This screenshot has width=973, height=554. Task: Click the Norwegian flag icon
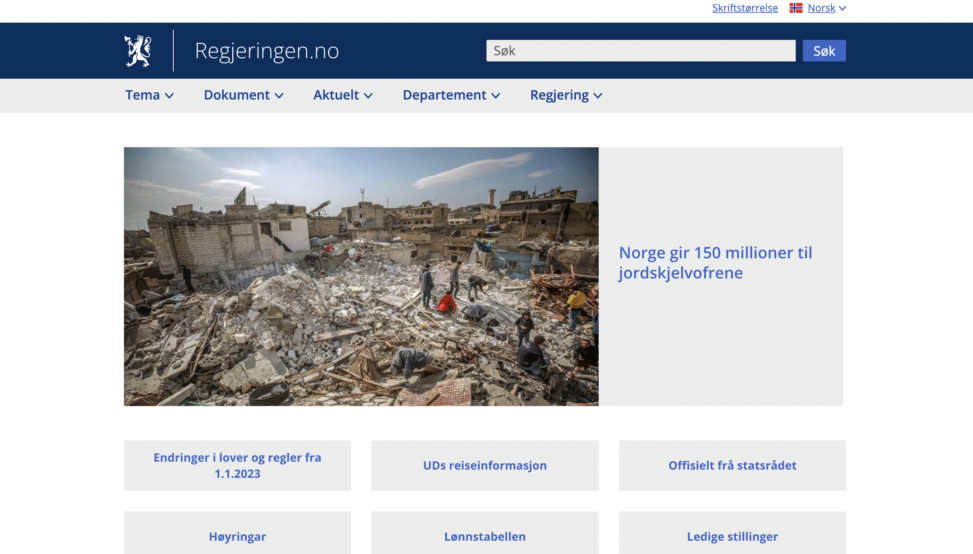point(796,8)
